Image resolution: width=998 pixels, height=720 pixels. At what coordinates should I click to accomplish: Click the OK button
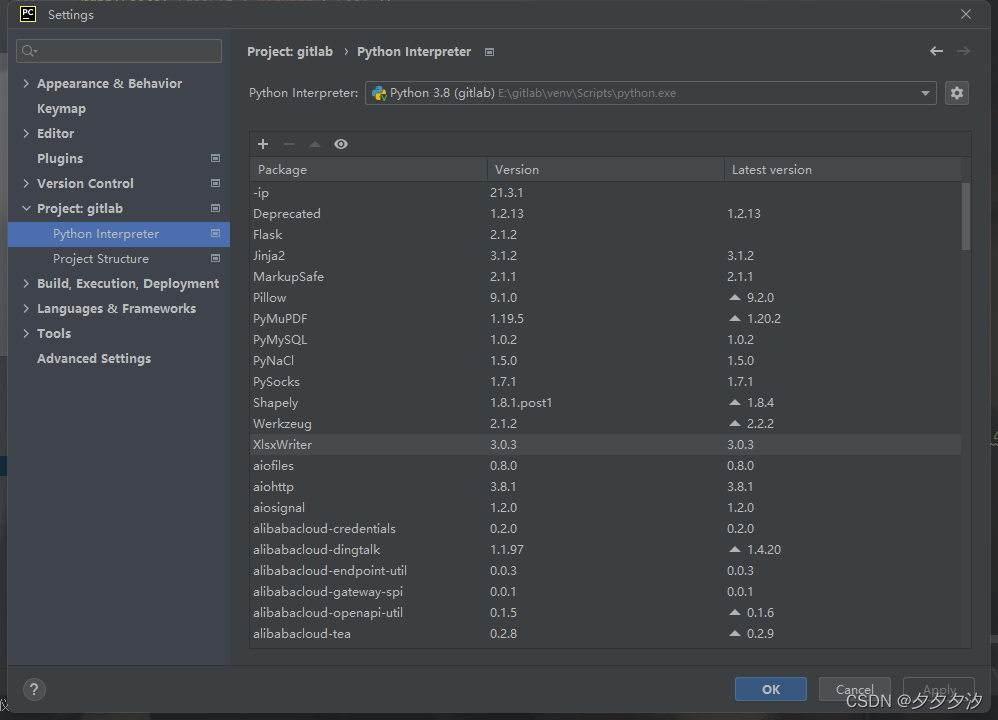[x=771, y=689]
